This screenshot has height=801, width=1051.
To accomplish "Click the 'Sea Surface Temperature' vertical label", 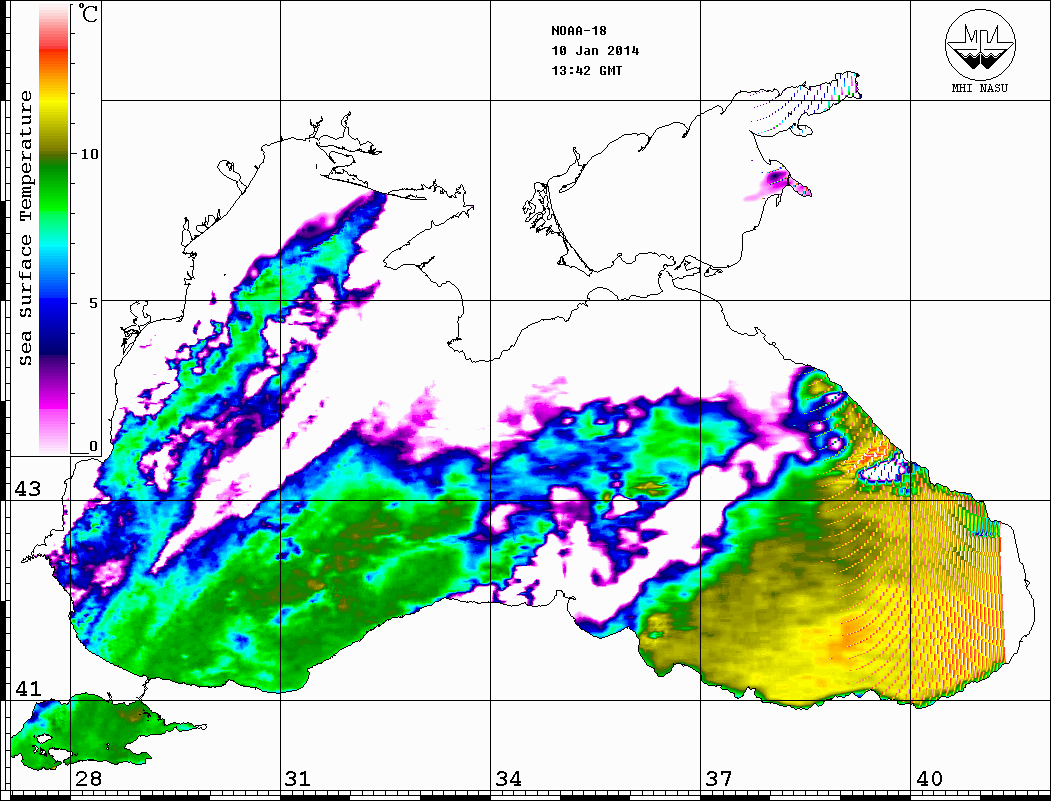I will click(25, 228).
